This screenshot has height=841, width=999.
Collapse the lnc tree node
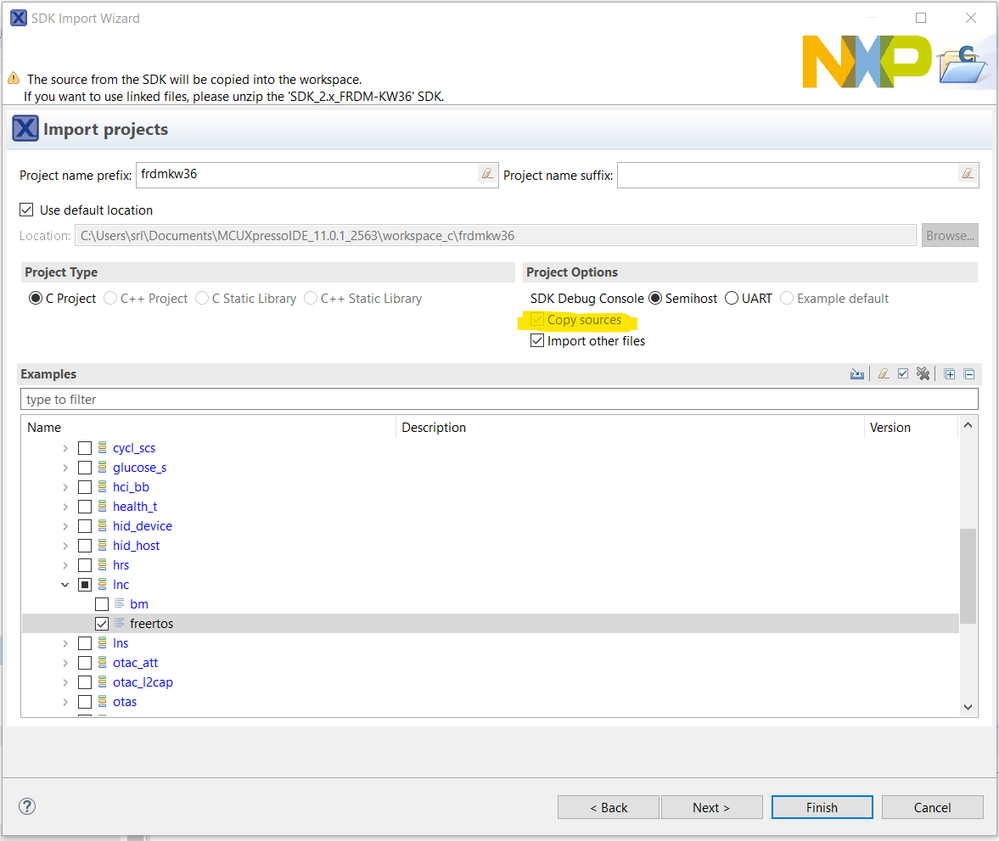(x=65, y=584)
